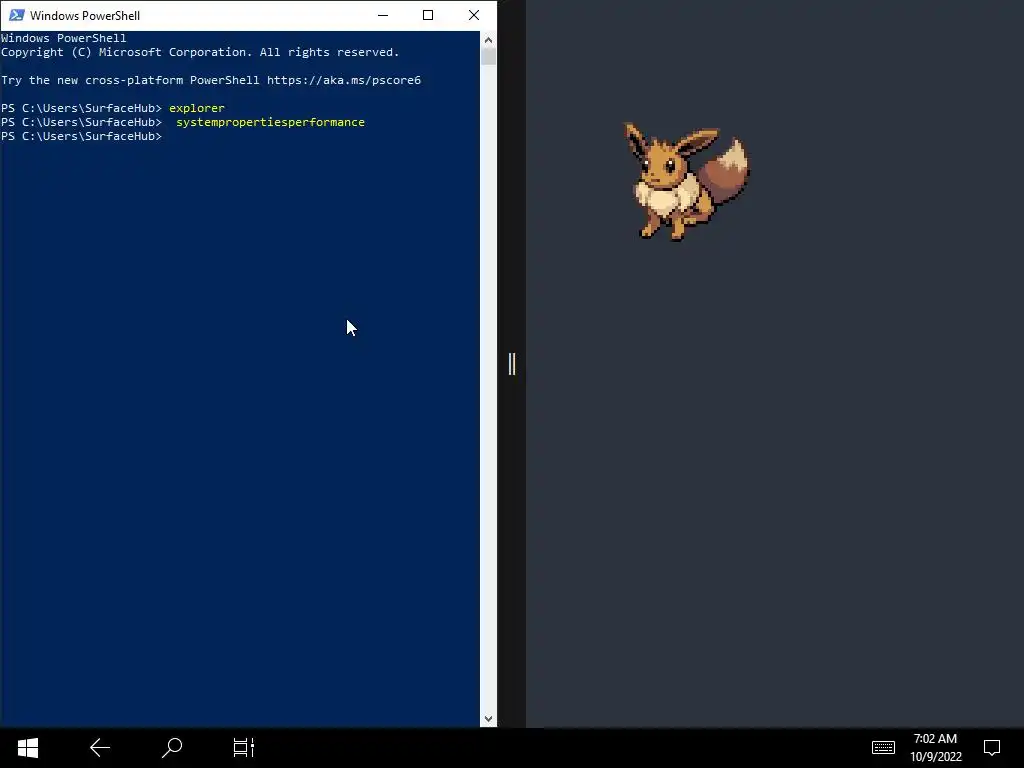Click the PowerShell scrollbar up arrow
1024x768 pixels.
point(488,40)
